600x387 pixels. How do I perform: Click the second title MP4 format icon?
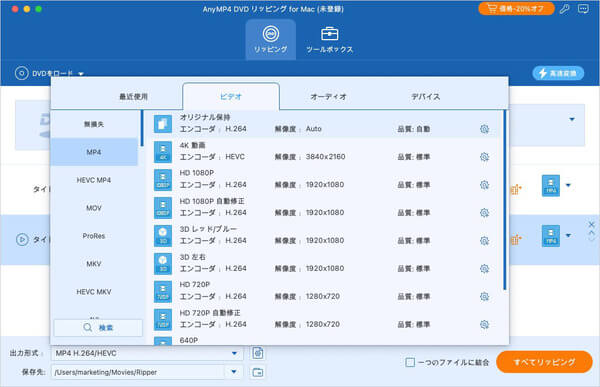coord(551,236)
